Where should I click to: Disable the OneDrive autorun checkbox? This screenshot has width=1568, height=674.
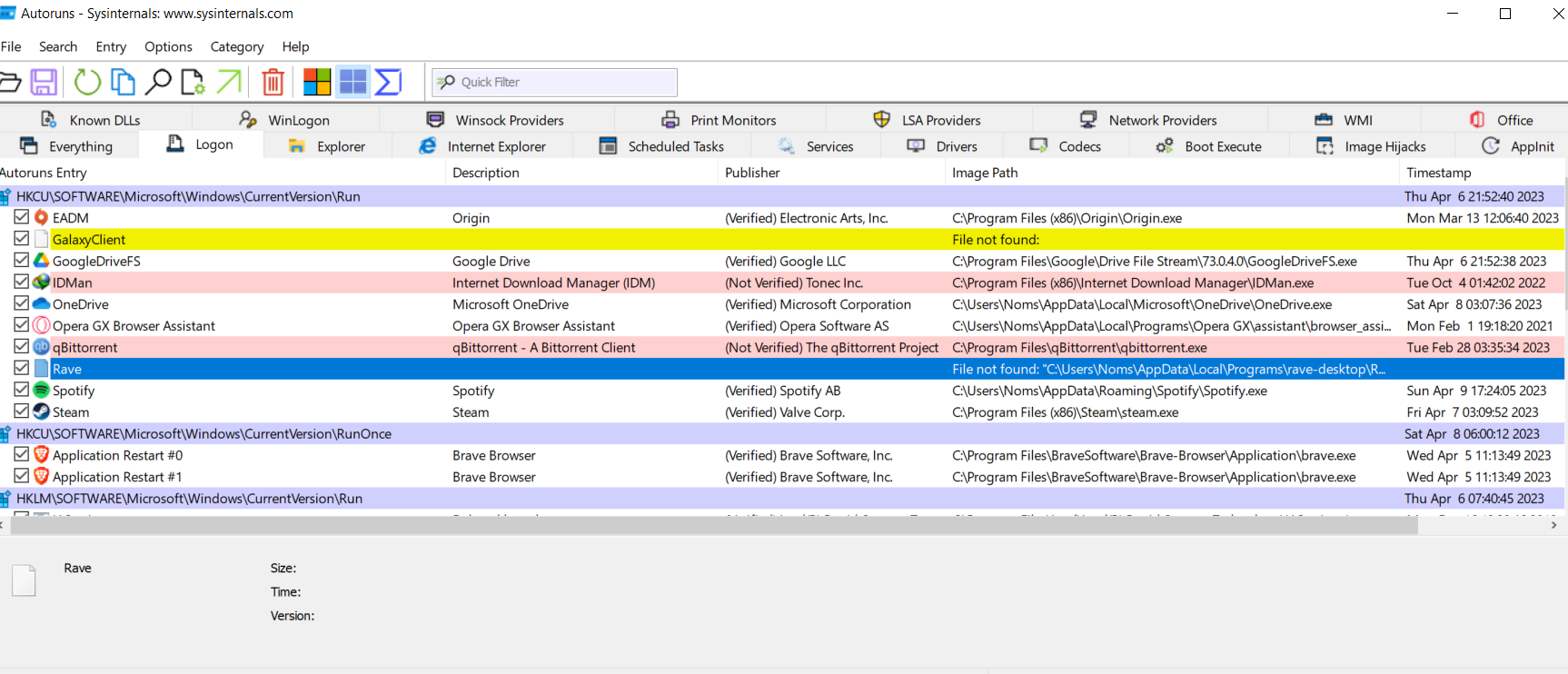click(22, 303)
